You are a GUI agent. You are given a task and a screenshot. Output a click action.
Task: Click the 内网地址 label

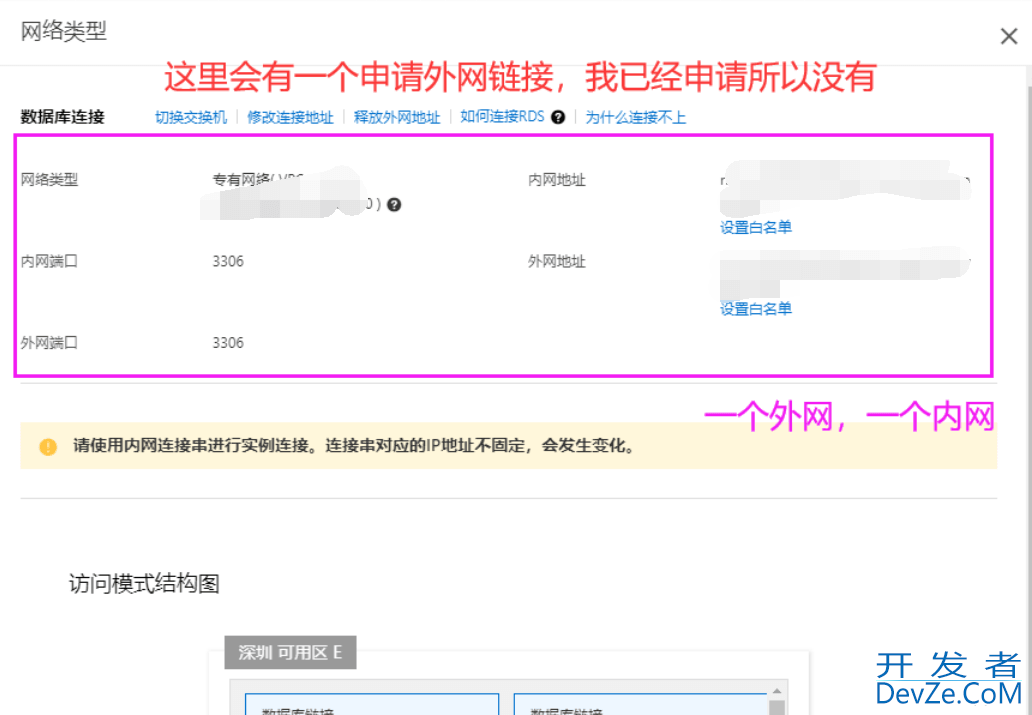[x=557, y=180]
